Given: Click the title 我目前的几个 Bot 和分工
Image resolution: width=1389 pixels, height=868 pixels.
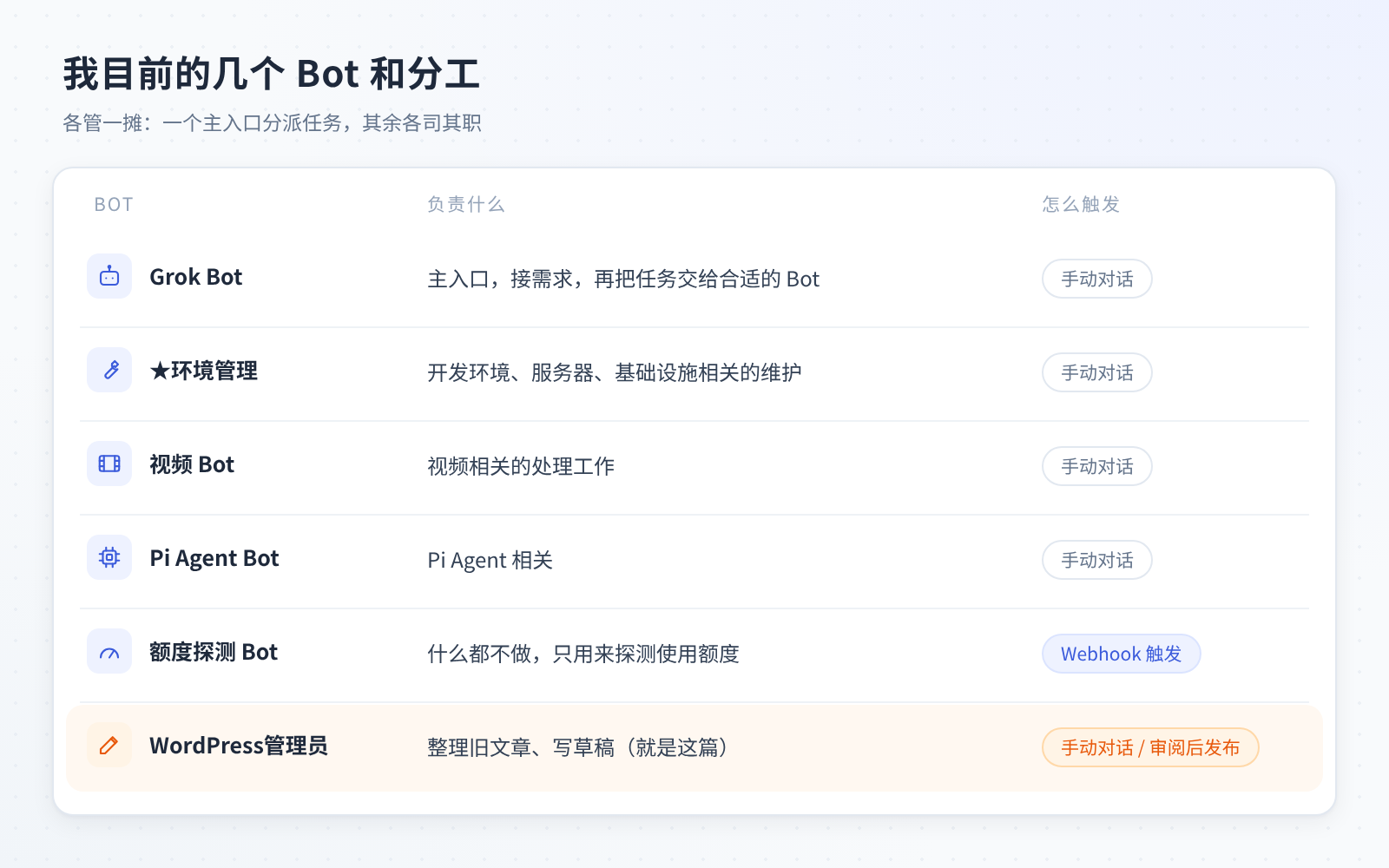Looking at the screenshot, I should pyautogui.click(x=272, y=74).
